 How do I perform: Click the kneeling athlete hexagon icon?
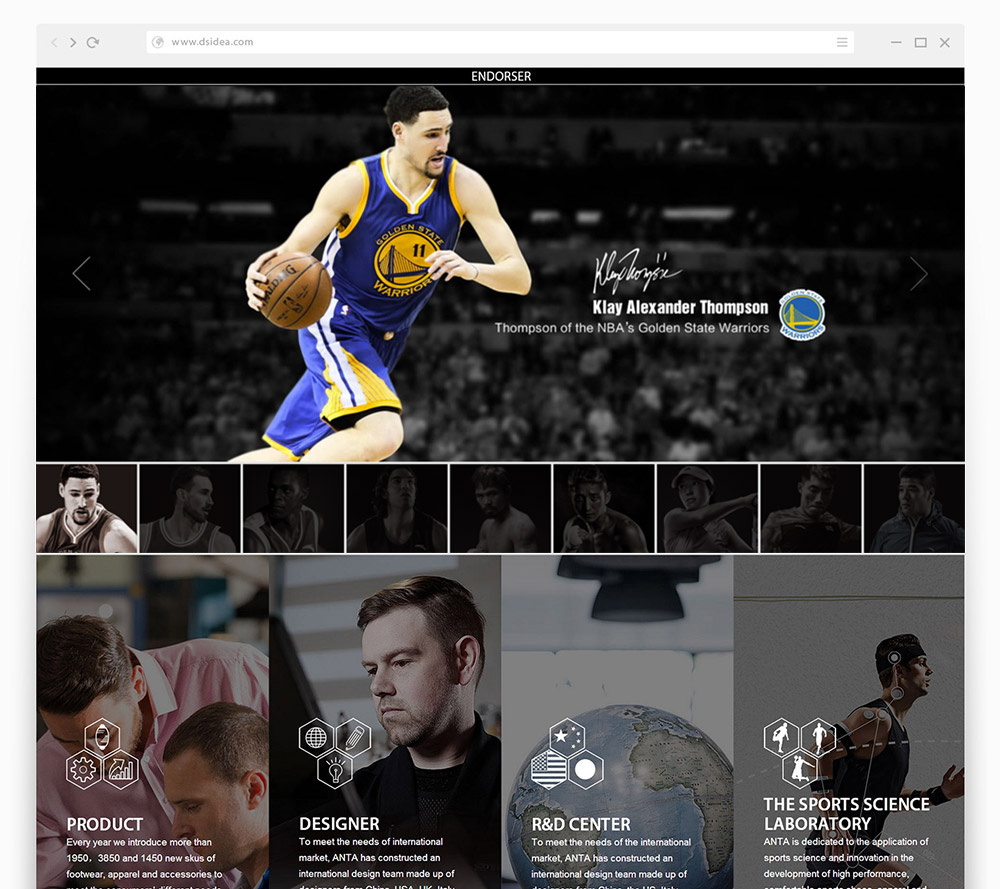point(800,769)
